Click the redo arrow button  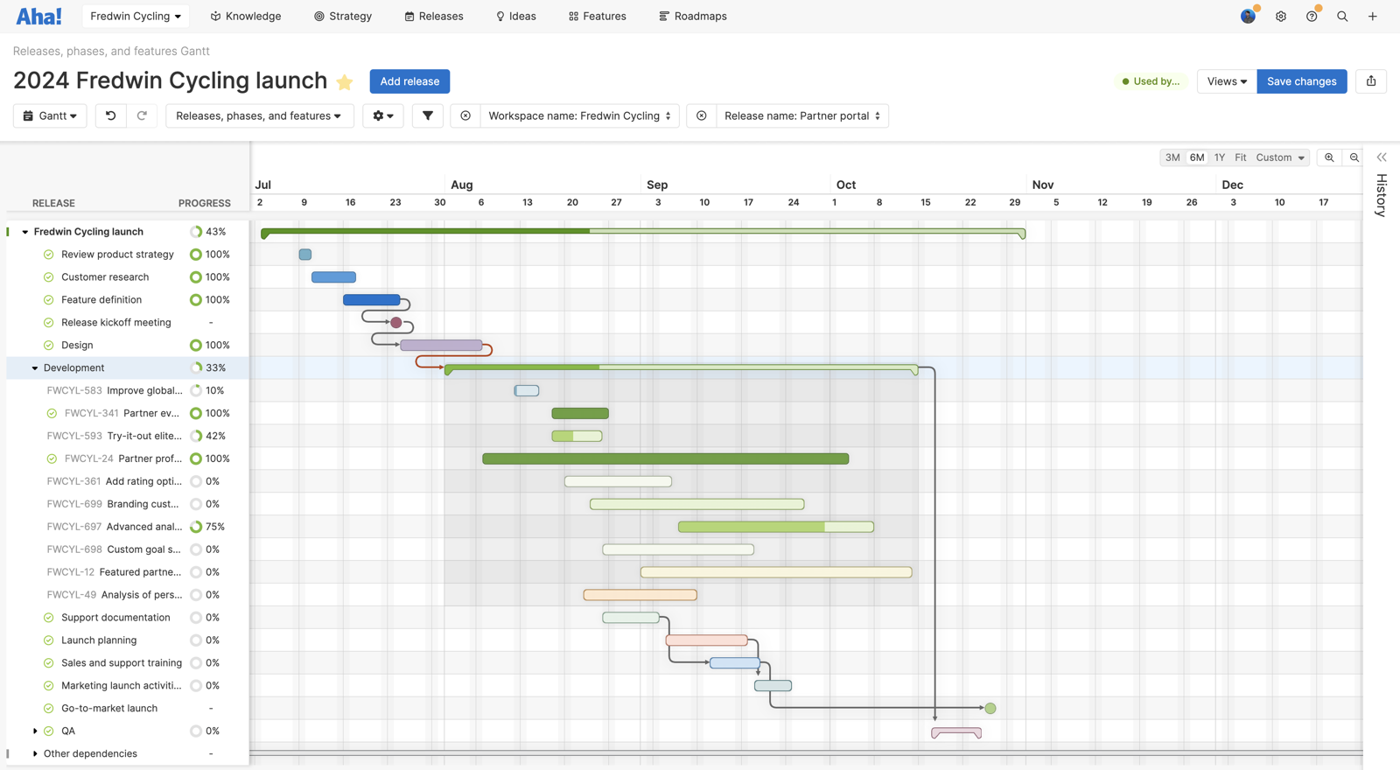coord(142,116)
